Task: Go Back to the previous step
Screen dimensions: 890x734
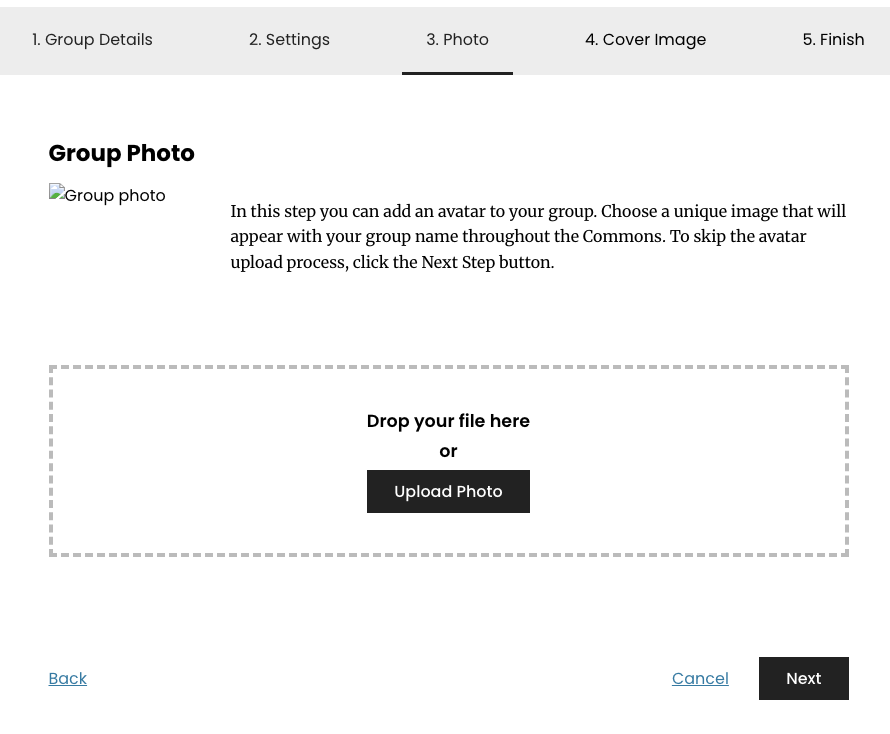Action: 67,678
